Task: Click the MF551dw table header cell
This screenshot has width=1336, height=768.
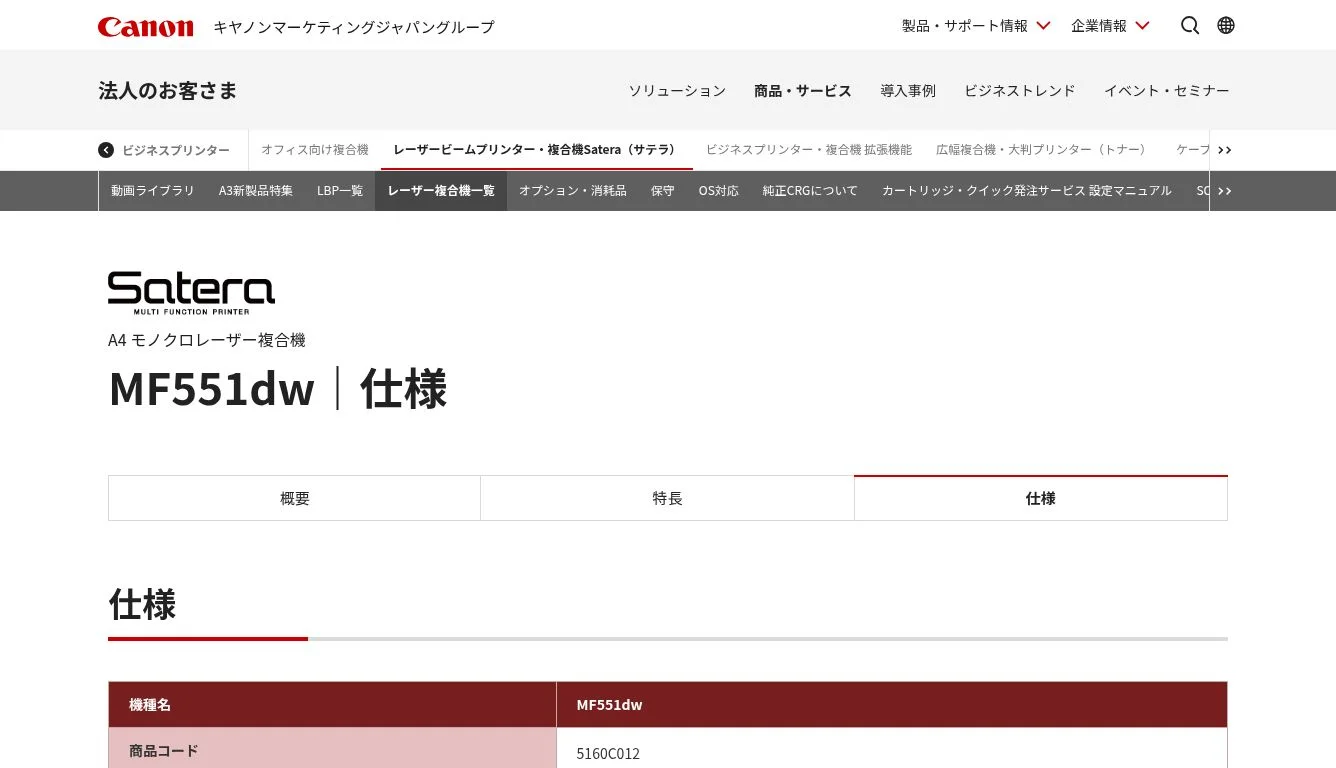Action: pos(892,705)
